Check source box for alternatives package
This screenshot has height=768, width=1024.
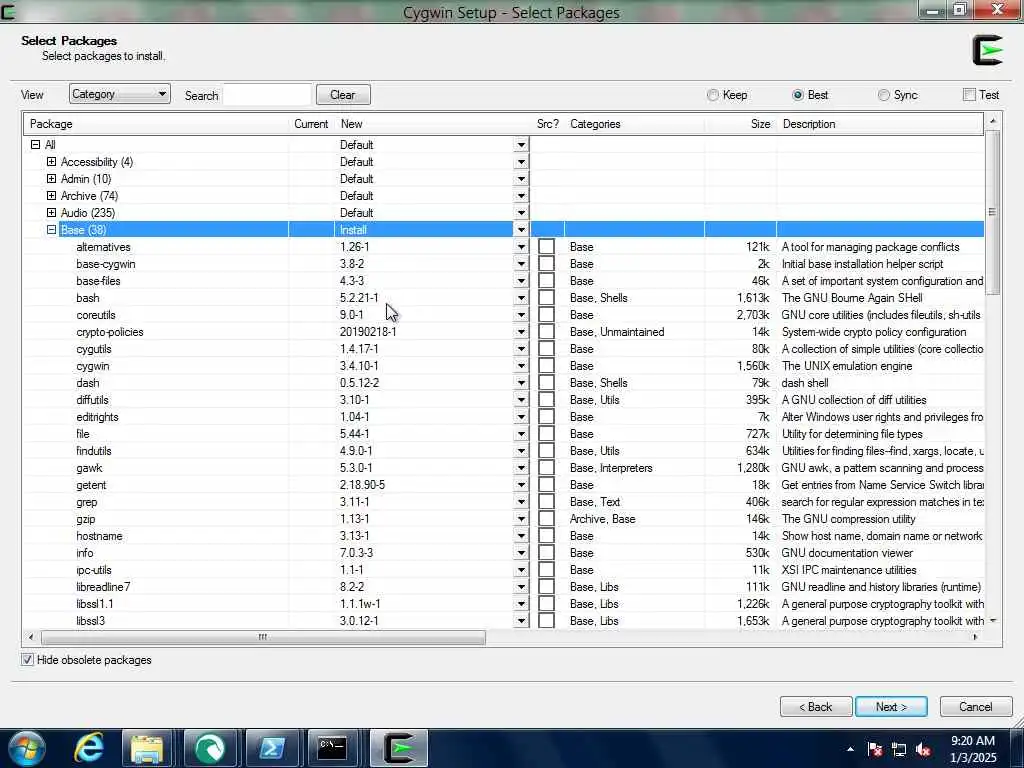point(547,247)
